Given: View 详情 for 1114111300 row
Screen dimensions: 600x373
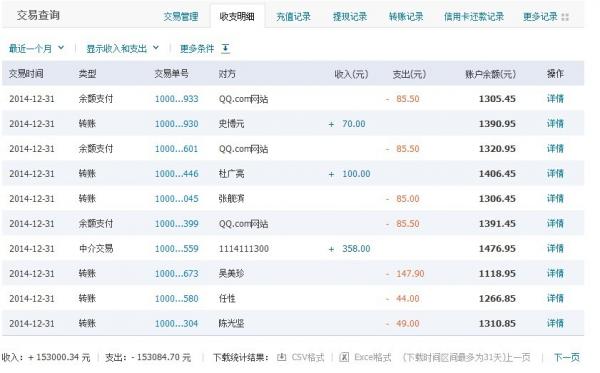Looking at the screenshot, I should click(x=555, y=249).
